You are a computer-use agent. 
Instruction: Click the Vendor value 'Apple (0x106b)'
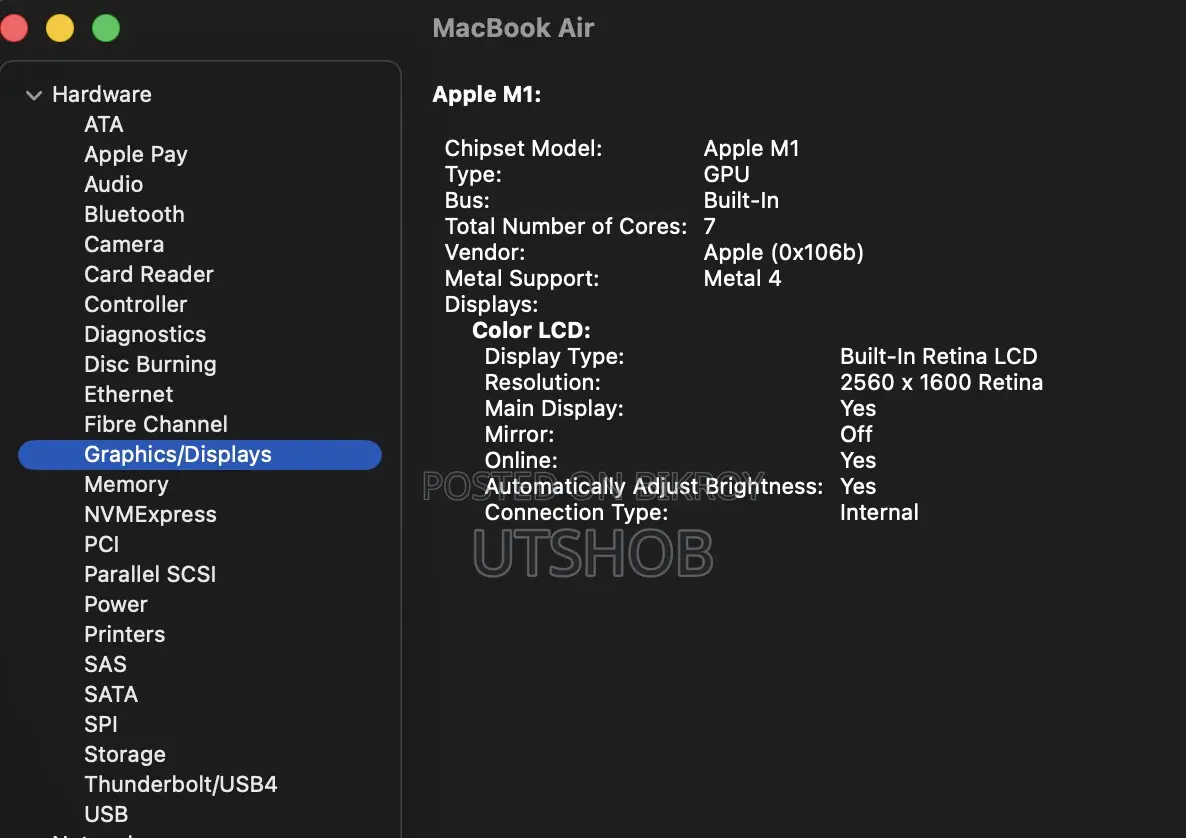coord(783,253)
